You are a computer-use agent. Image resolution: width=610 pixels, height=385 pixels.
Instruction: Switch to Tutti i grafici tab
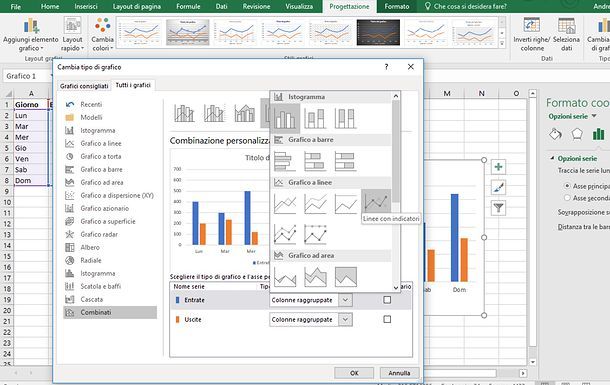(x=133, y=85)
